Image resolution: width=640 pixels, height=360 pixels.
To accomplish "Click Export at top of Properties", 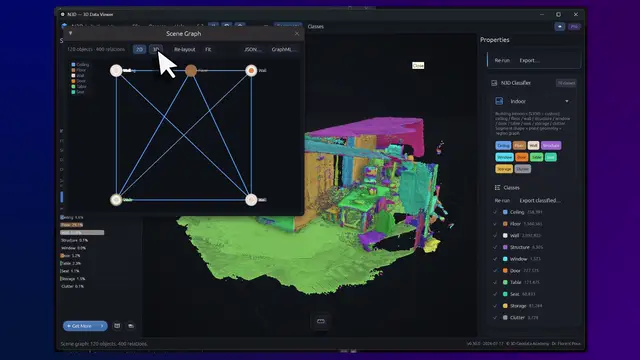I will coord(529,60).
